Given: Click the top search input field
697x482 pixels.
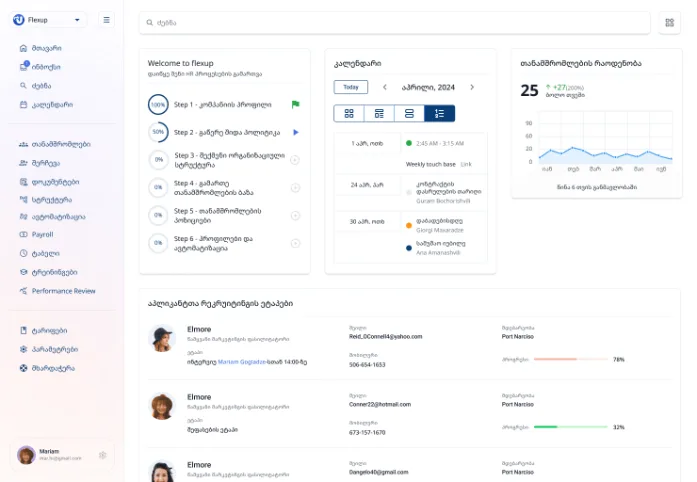Looking at the screenshot, I should click(x=395, y=23).
